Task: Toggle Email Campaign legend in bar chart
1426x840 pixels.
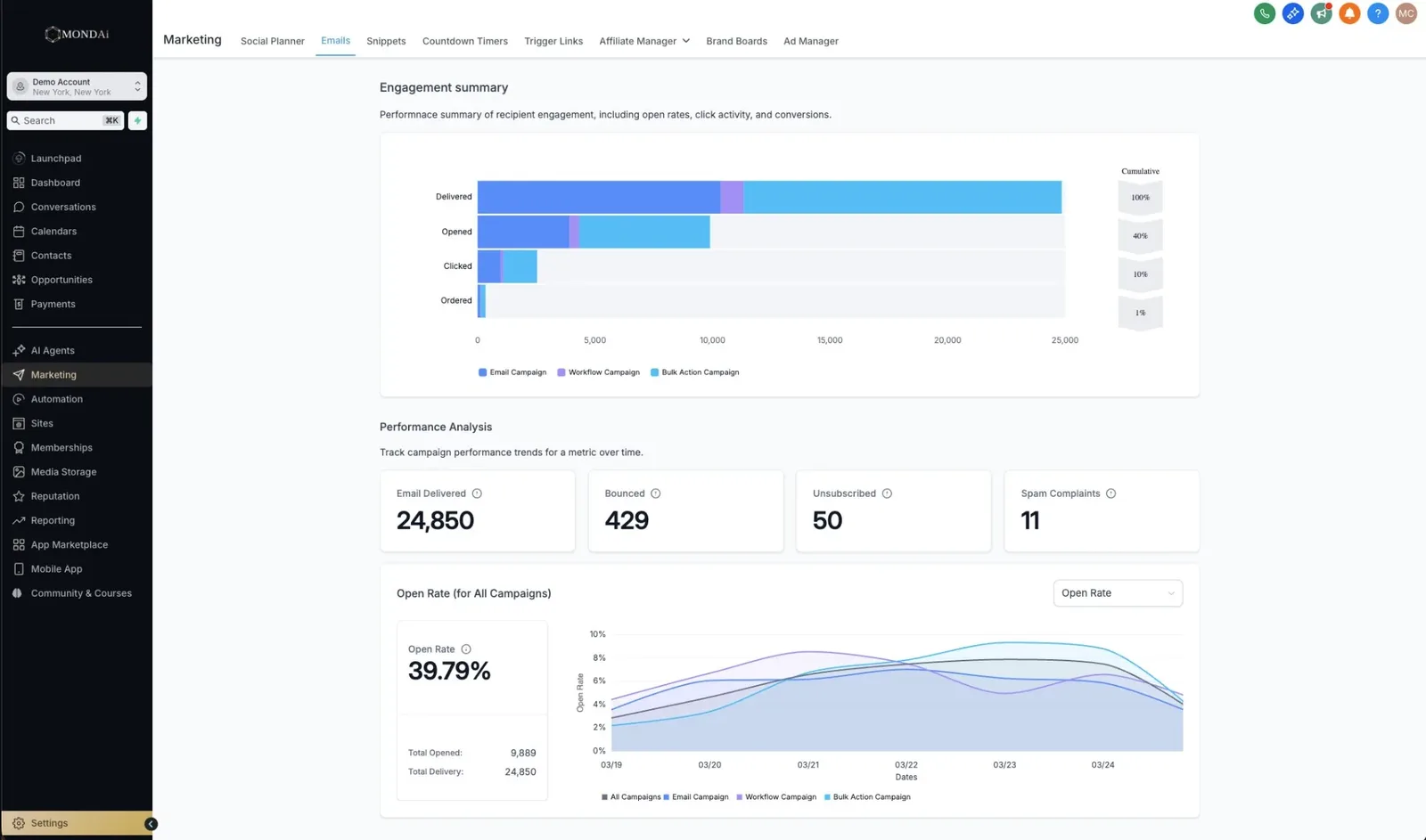Action: [x=512, y=372]
